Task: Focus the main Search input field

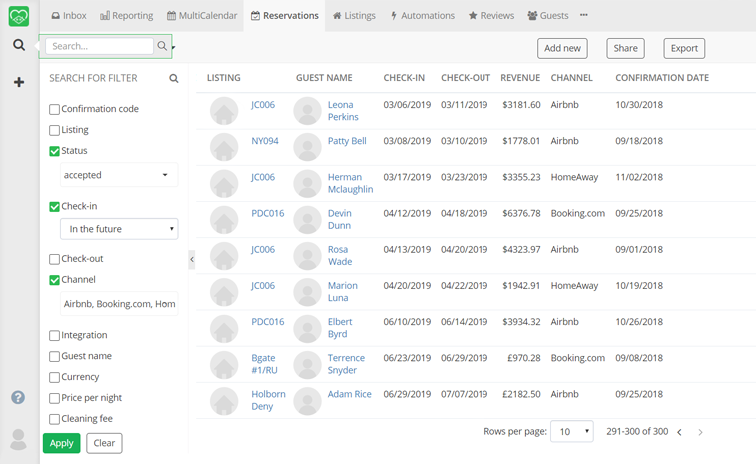Action: click(99, 46)
